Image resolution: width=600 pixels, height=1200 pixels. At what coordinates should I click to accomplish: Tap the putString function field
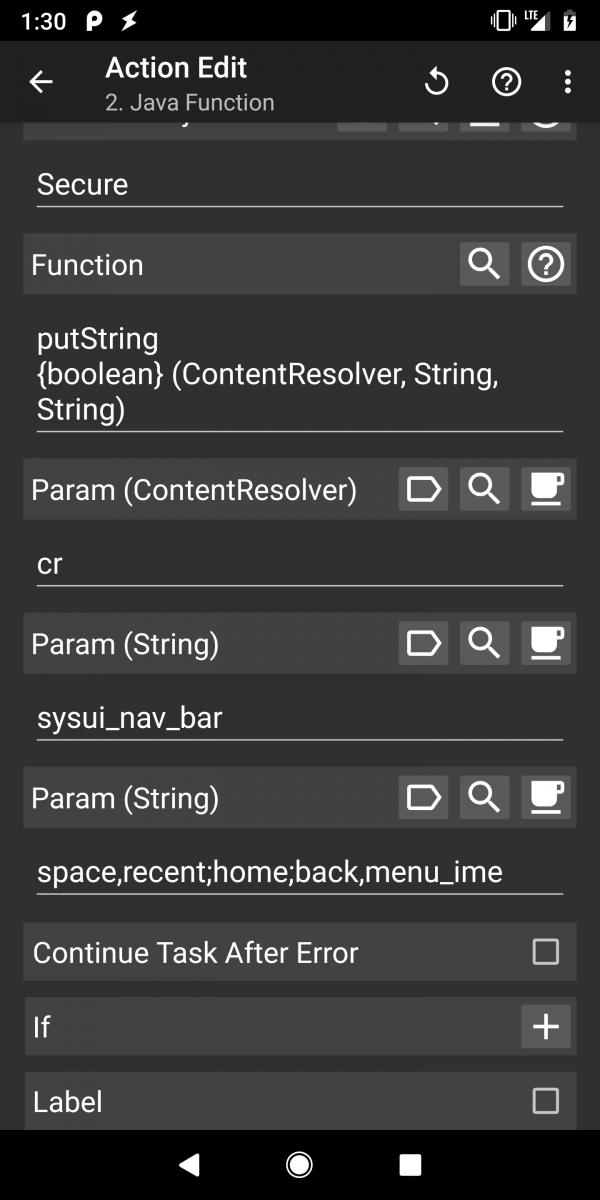pos(299,375)
